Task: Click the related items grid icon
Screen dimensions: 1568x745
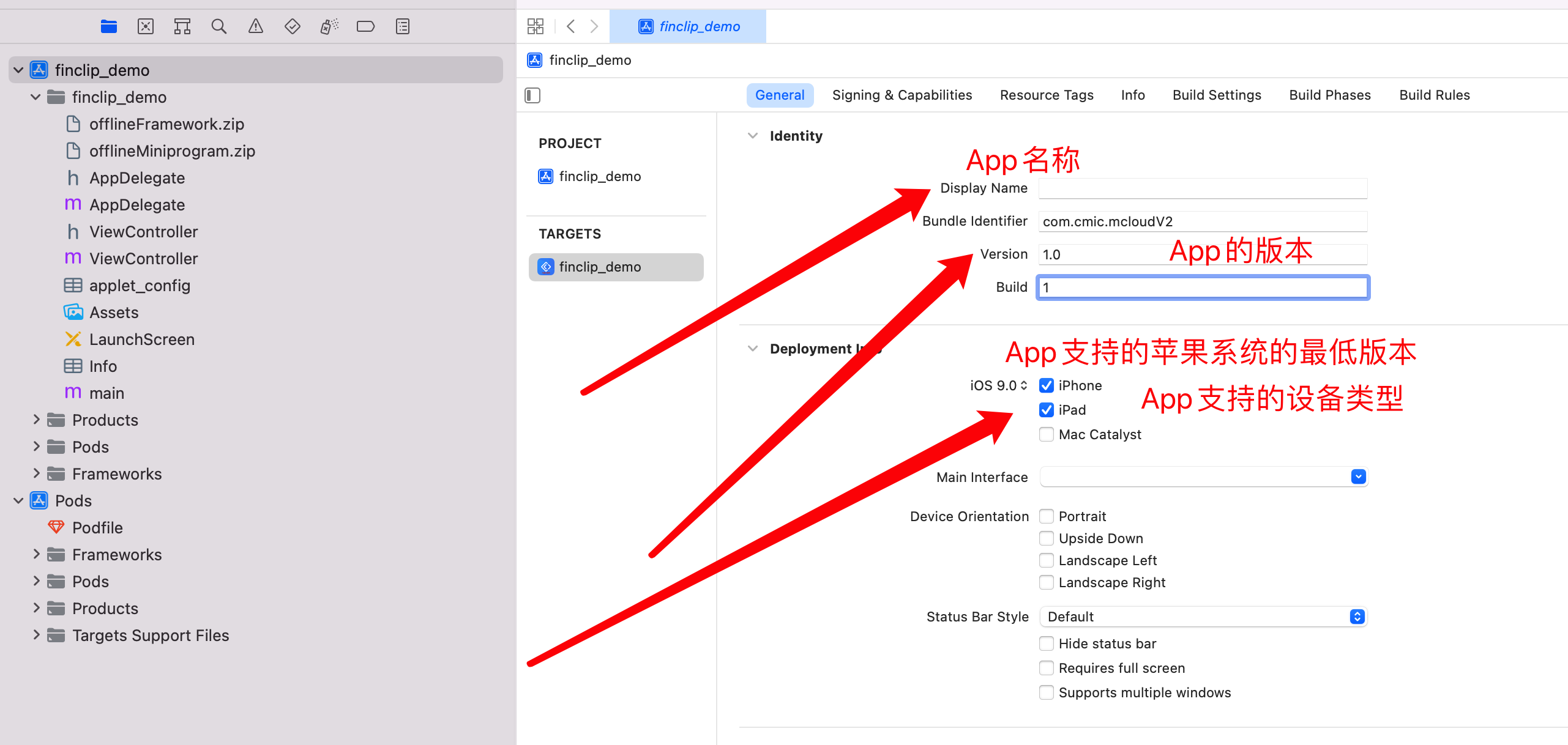Action: (x=535, y=26)
